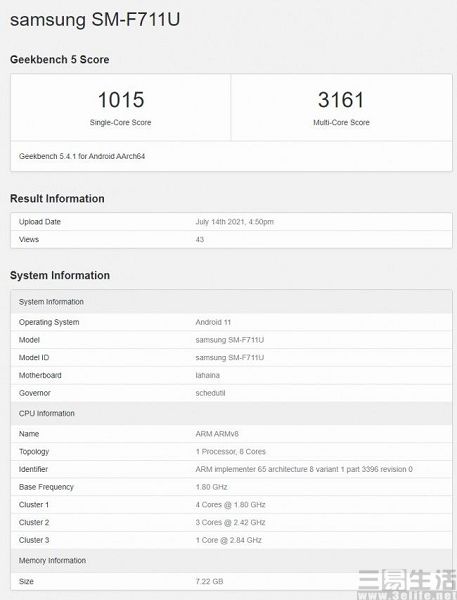Image resolution: width=457 pixels, height=600 pixels.
Task: Click the single-core score 1015
Action: [121, 99]
